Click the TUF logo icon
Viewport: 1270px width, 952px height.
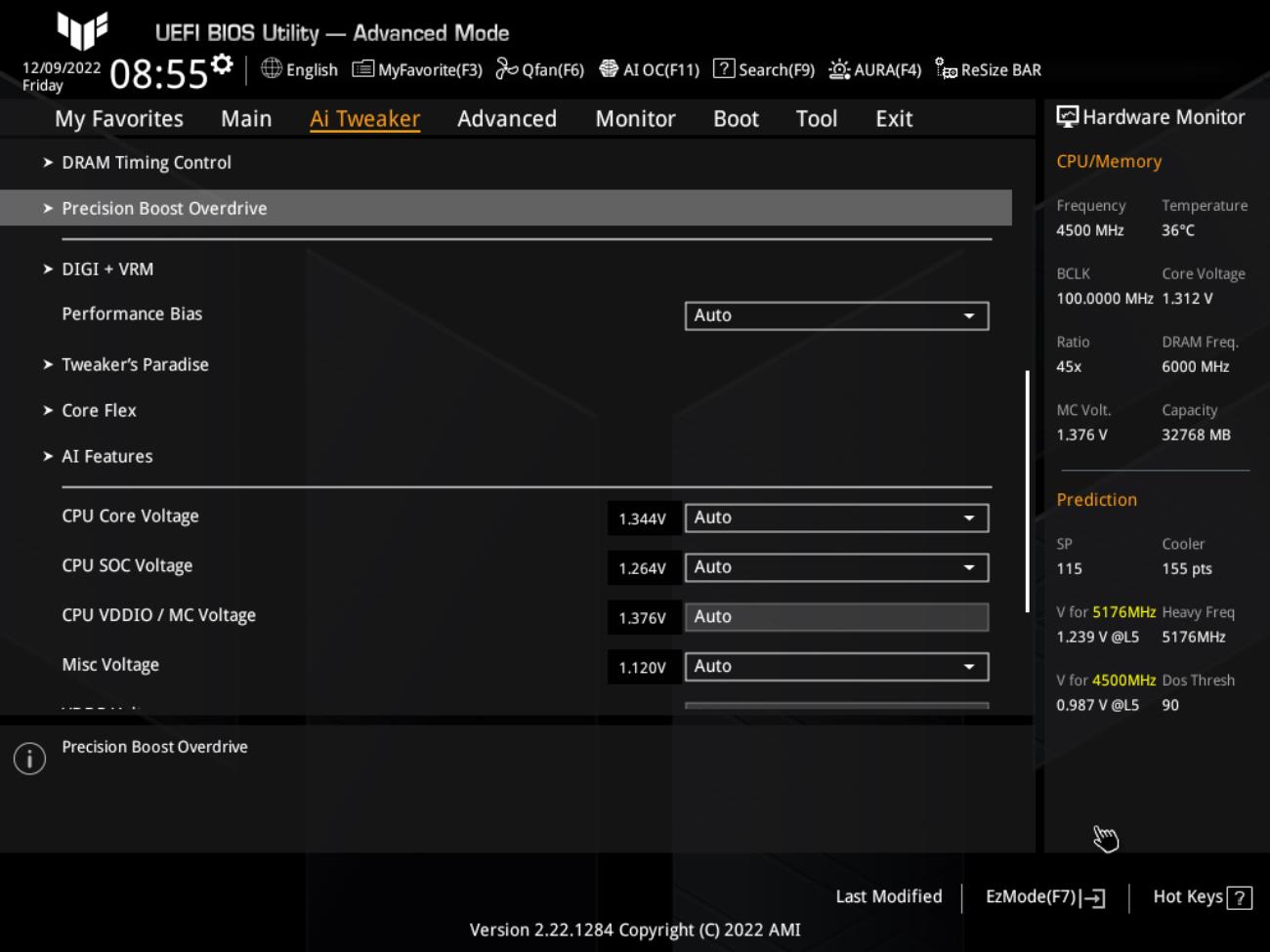coord(82,29)
